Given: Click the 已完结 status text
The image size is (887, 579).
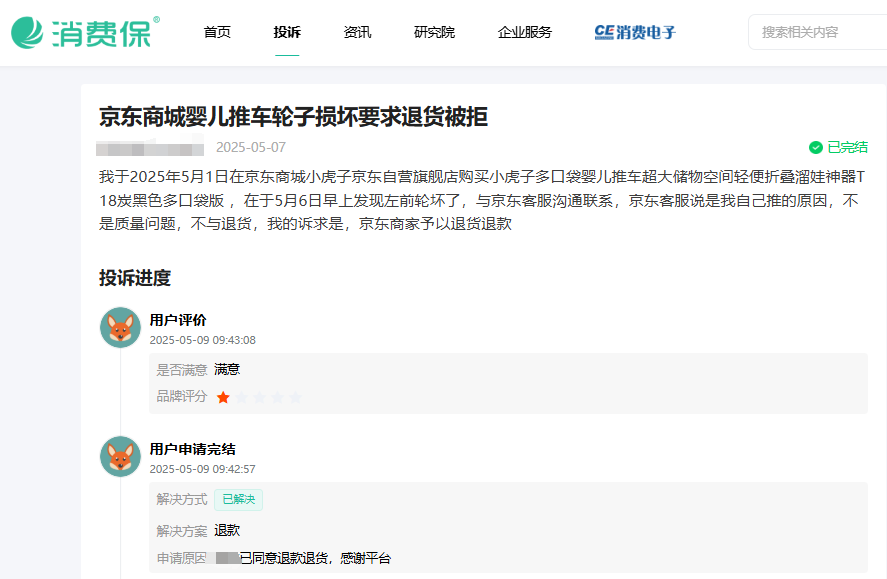Looking at the screenshot, I should click(x=847, y=148).
